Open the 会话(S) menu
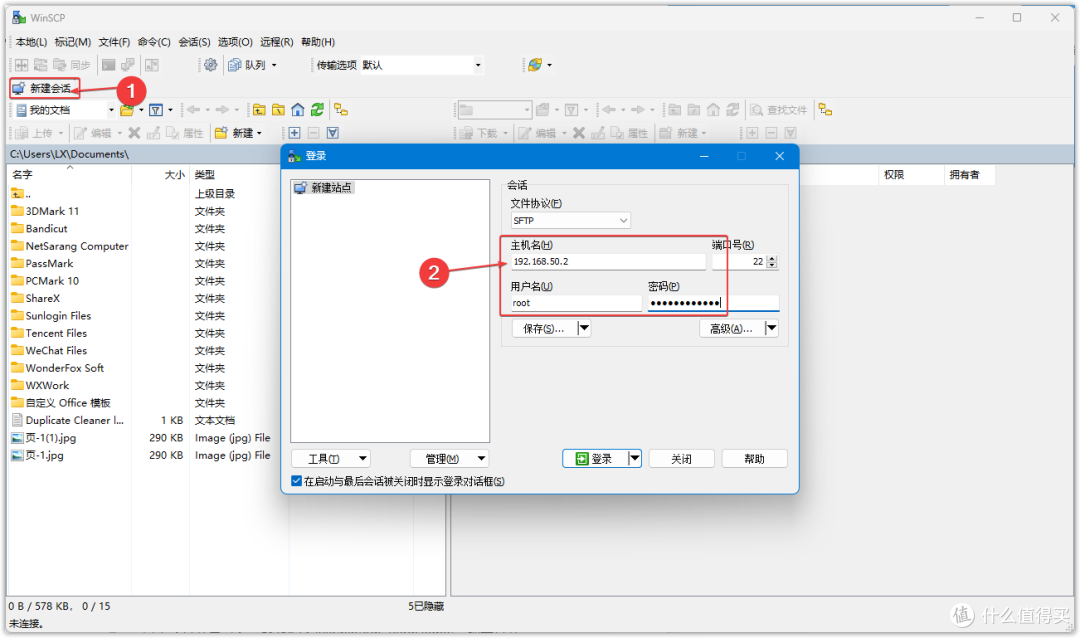The image size is (1080, 638). 195,43
